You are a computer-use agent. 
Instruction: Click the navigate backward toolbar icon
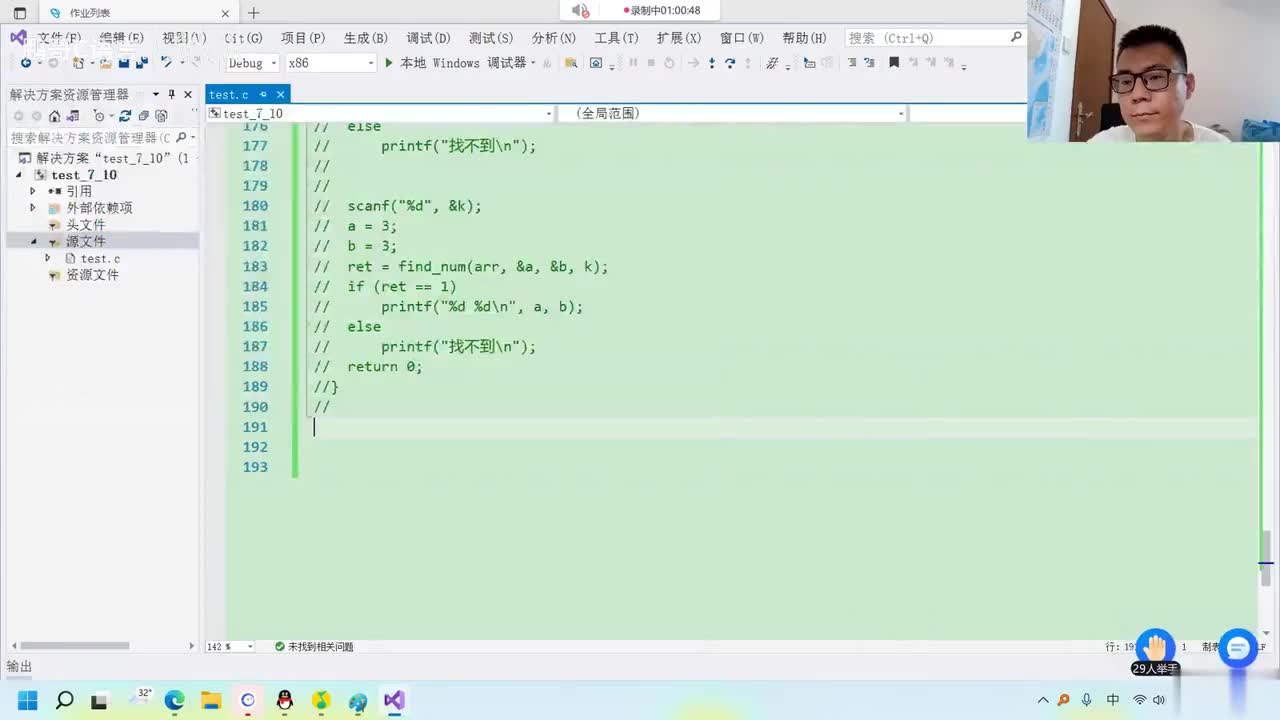[25, 63]
